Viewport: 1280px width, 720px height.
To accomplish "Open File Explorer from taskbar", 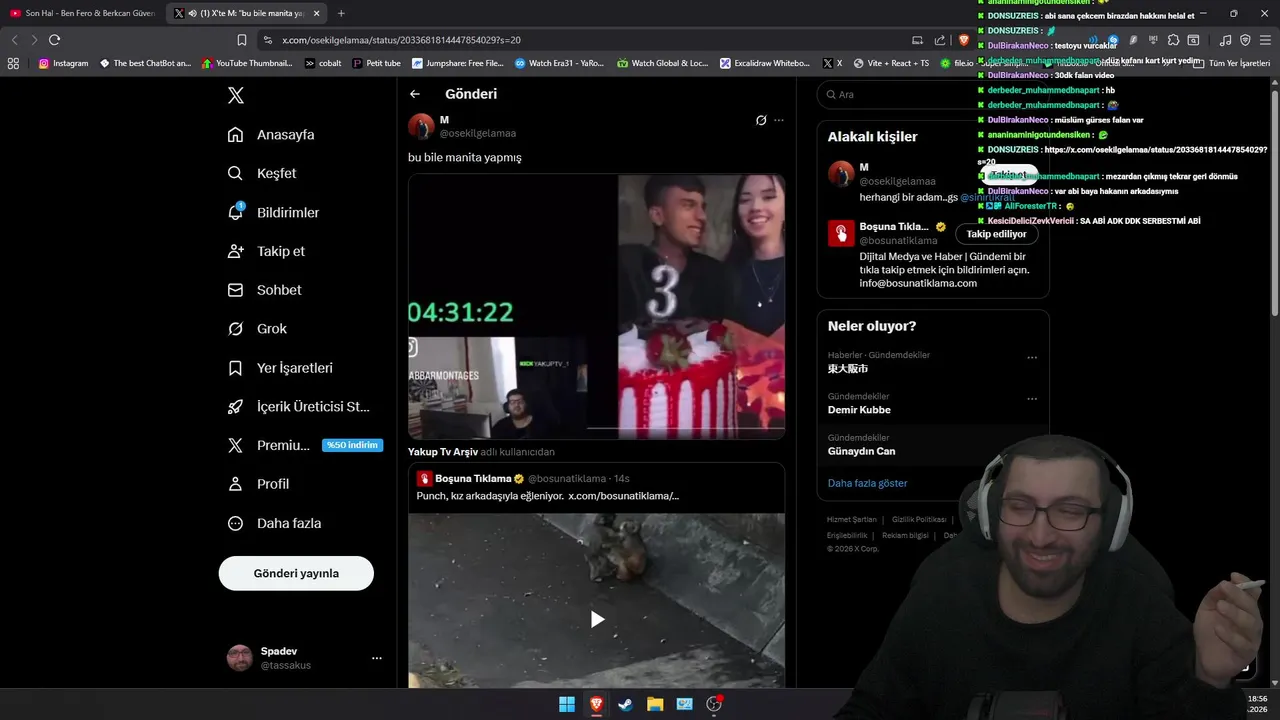I will [655, 704].
